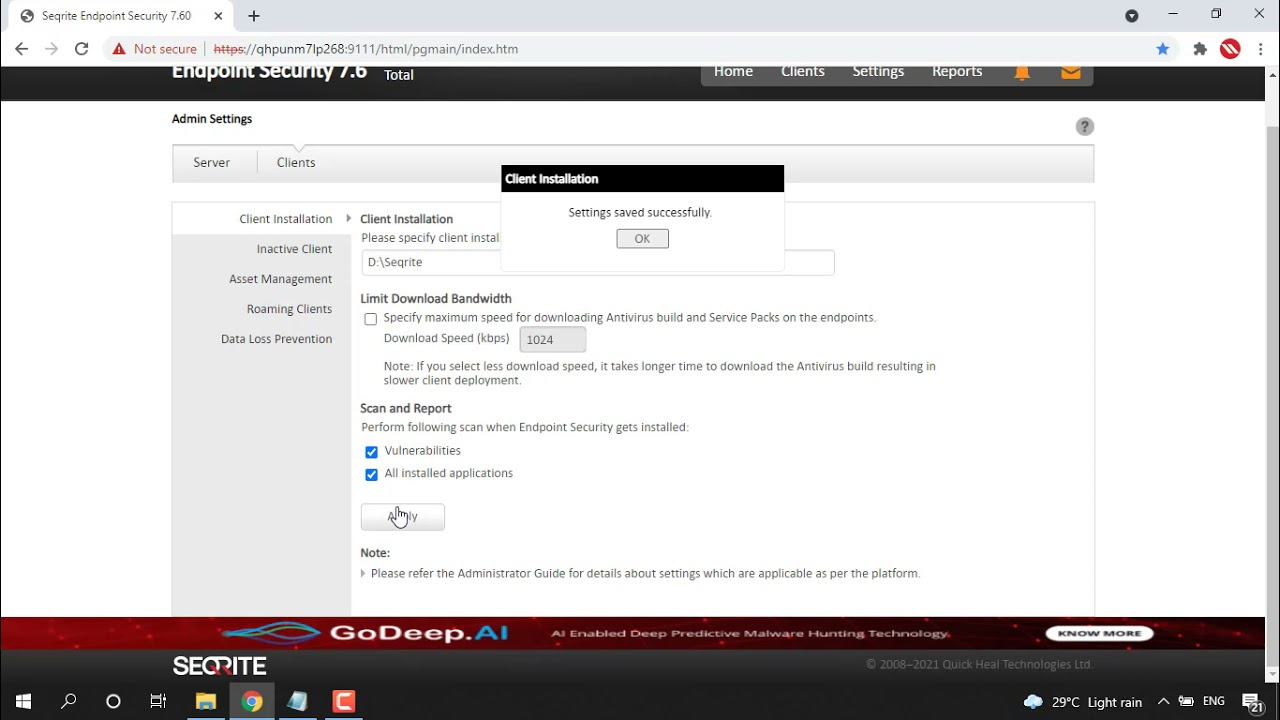Go back with browser back arrow
Image resolution: width=1280 pixels, height=720 pixels.
pos(22,49)
